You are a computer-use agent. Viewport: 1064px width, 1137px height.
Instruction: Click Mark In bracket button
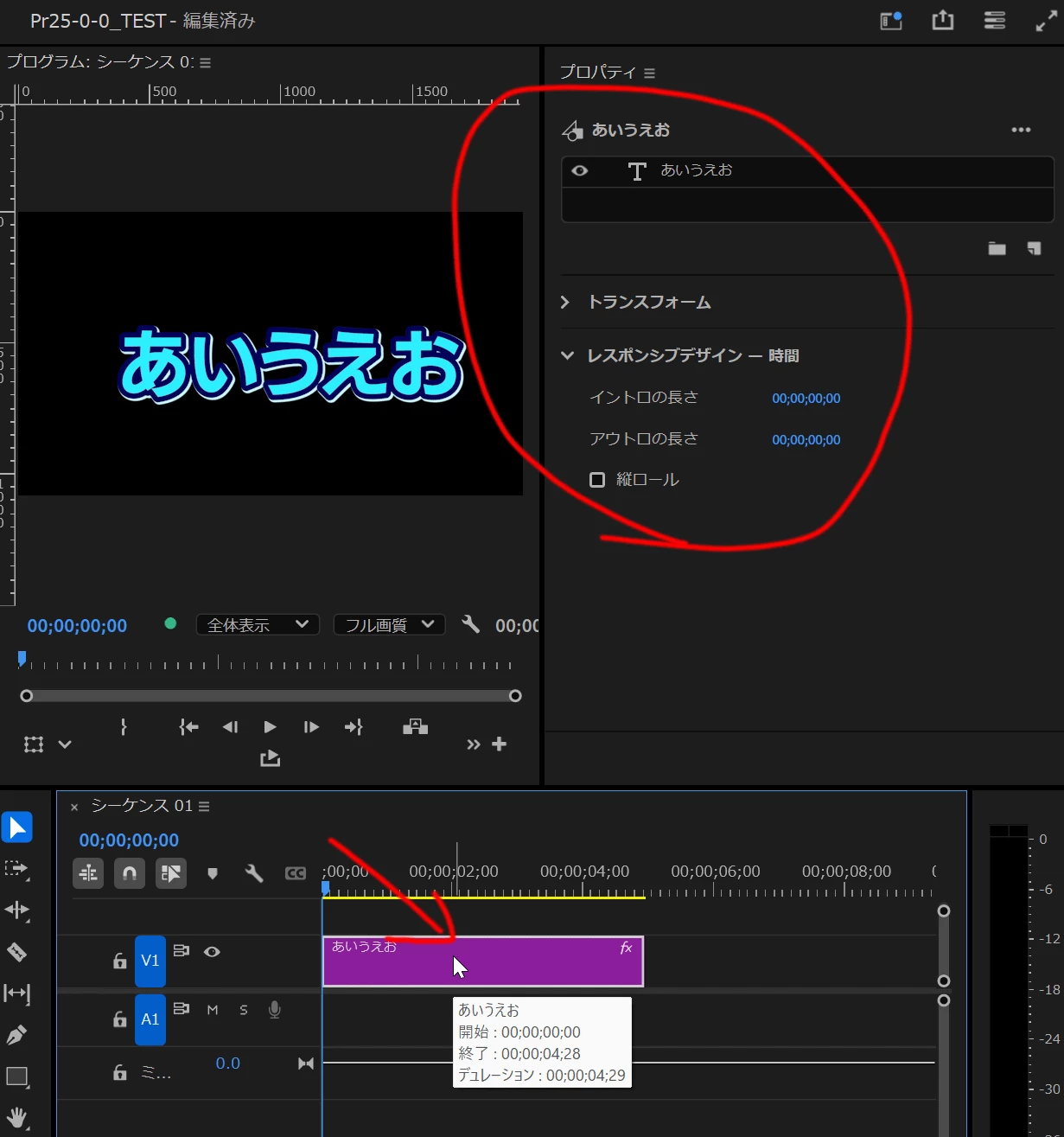124,727
